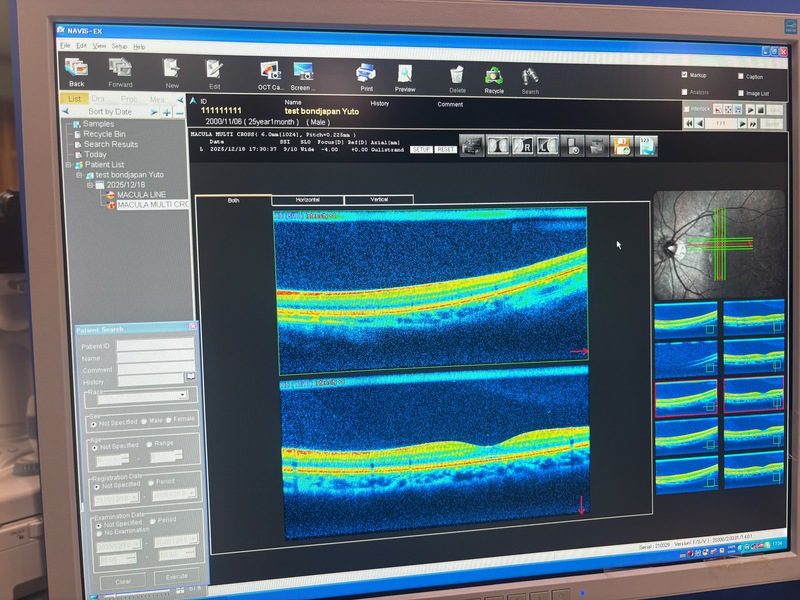The image size is (800, 600).
Task: Launch OCT Capture from toolbar
Action: tap(270, 72)
